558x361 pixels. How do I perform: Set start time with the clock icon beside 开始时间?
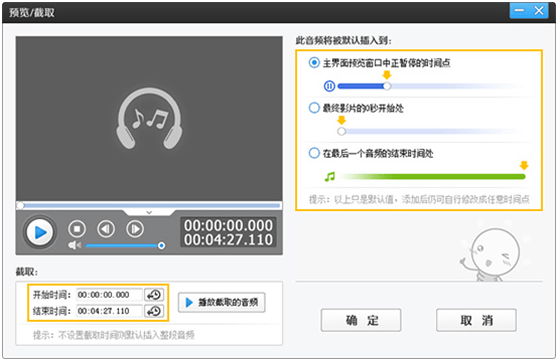[154, 295]
